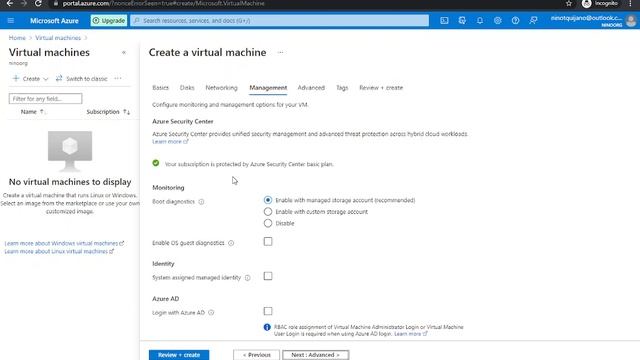The height and width of the screenshot is (360, 640).
Task: Open the Review + create tab
Action: pos(381,88)
